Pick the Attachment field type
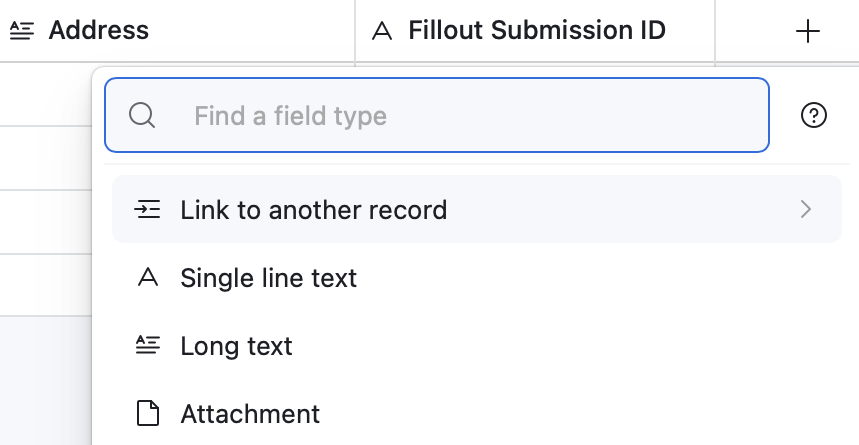 (250, 413)
